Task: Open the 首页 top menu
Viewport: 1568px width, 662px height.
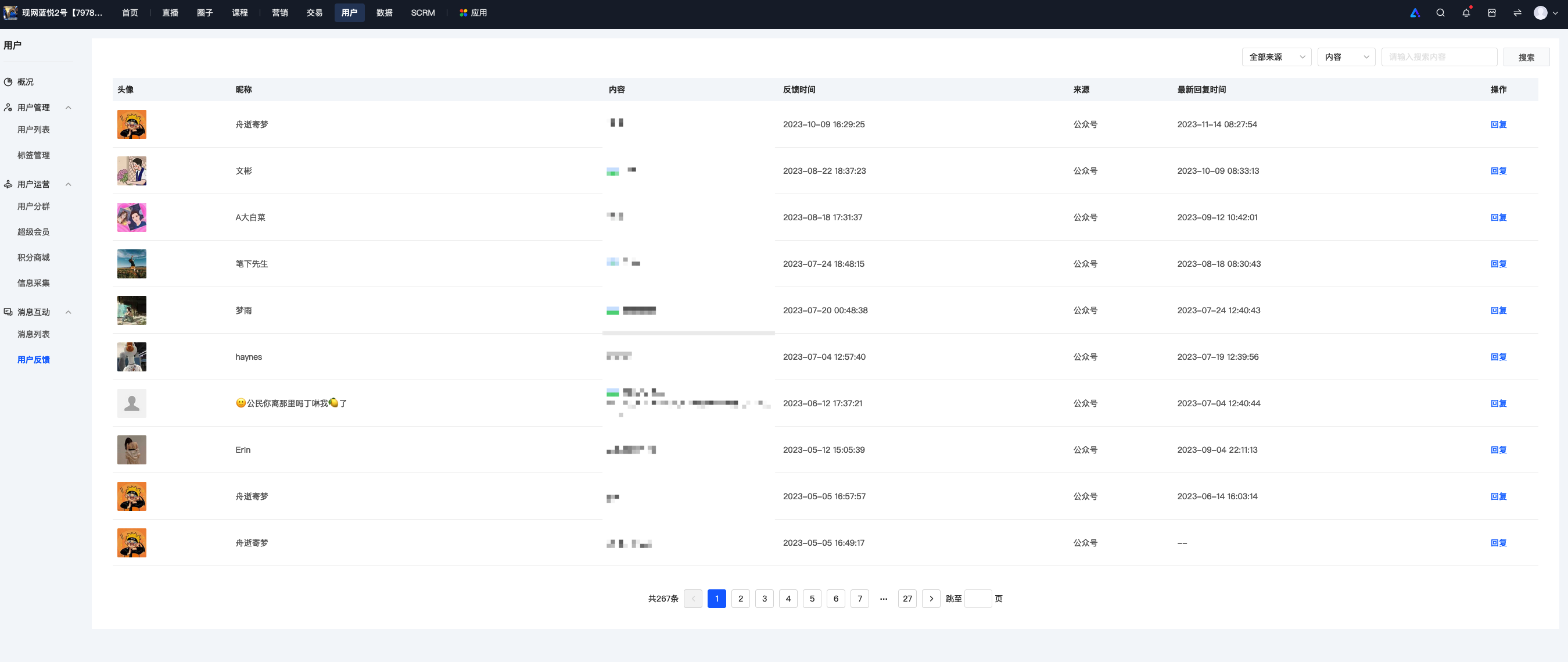Action: [130, 13]
